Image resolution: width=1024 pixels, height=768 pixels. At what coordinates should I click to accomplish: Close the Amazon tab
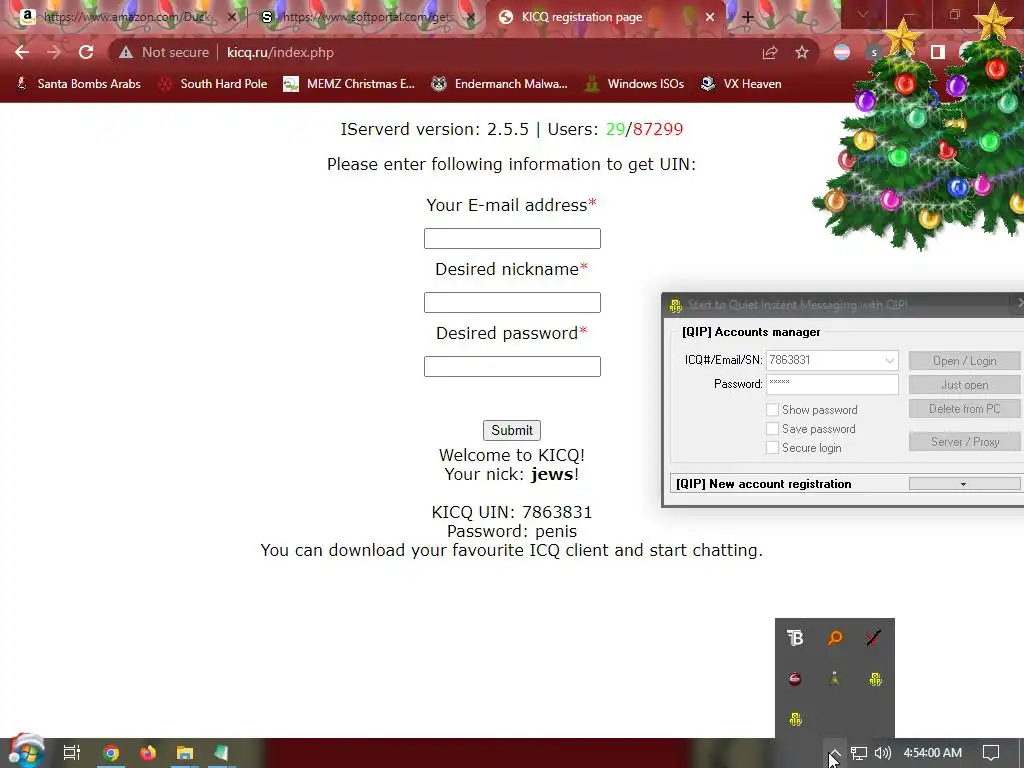point(232,18)
